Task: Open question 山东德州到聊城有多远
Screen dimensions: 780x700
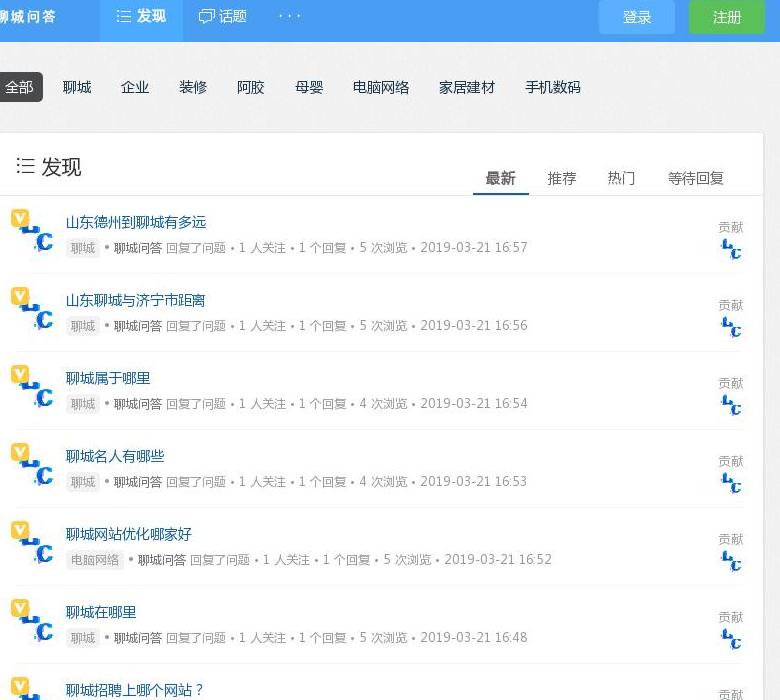Action: (x=136, y=222)
